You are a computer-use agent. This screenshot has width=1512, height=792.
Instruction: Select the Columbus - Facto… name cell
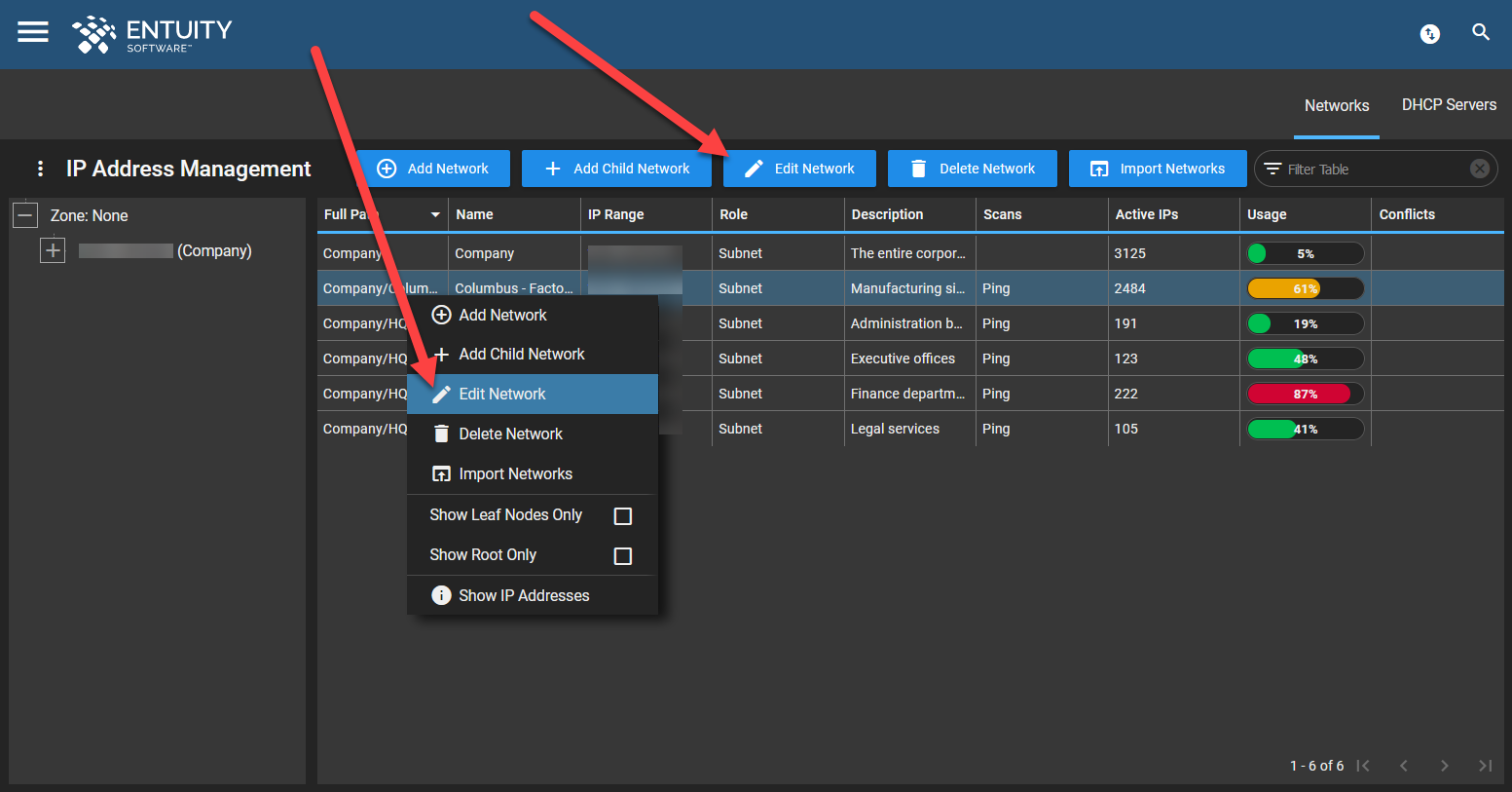coord(514,288)
